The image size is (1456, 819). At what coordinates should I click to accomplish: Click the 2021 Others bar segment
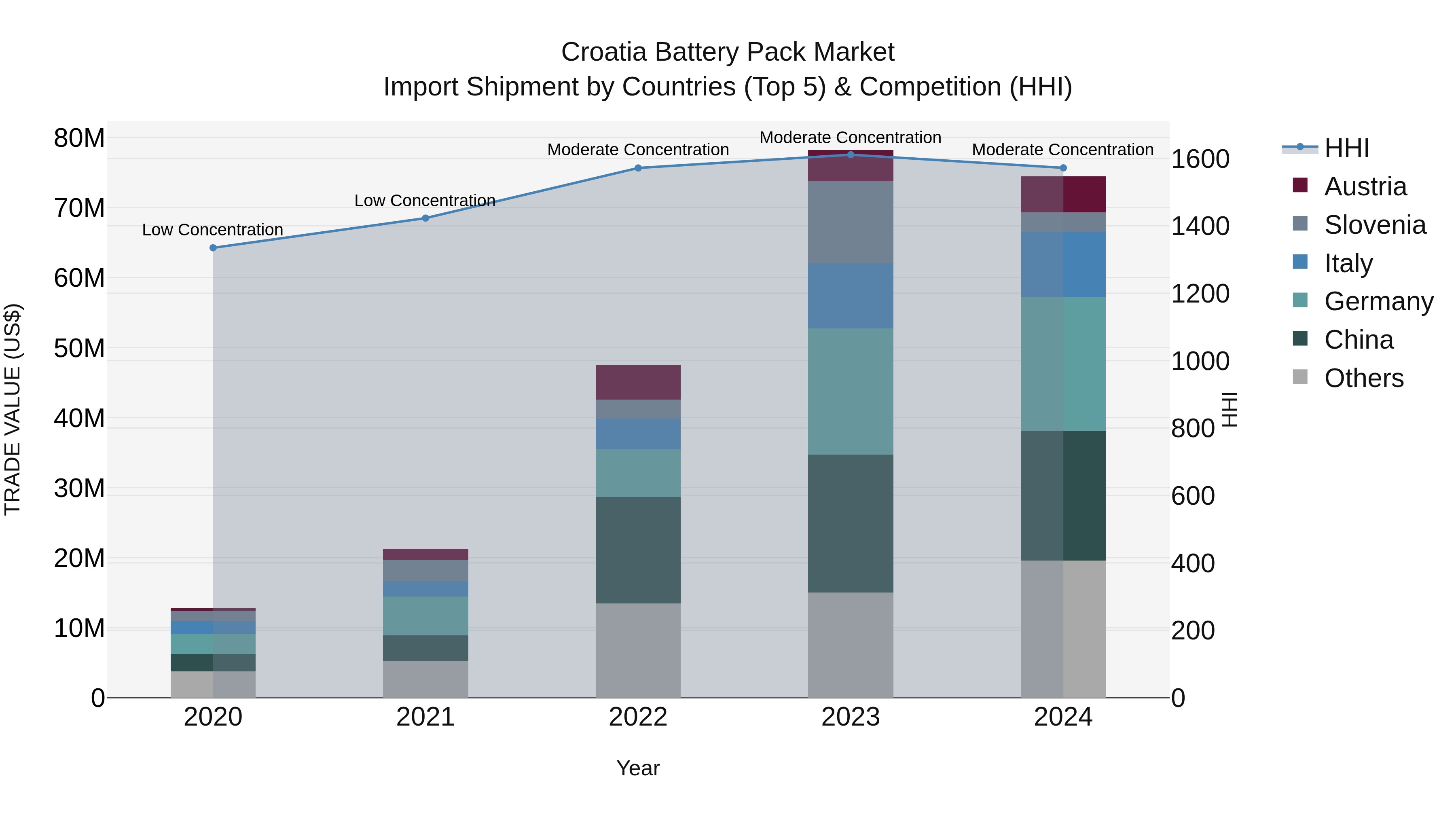425,680
